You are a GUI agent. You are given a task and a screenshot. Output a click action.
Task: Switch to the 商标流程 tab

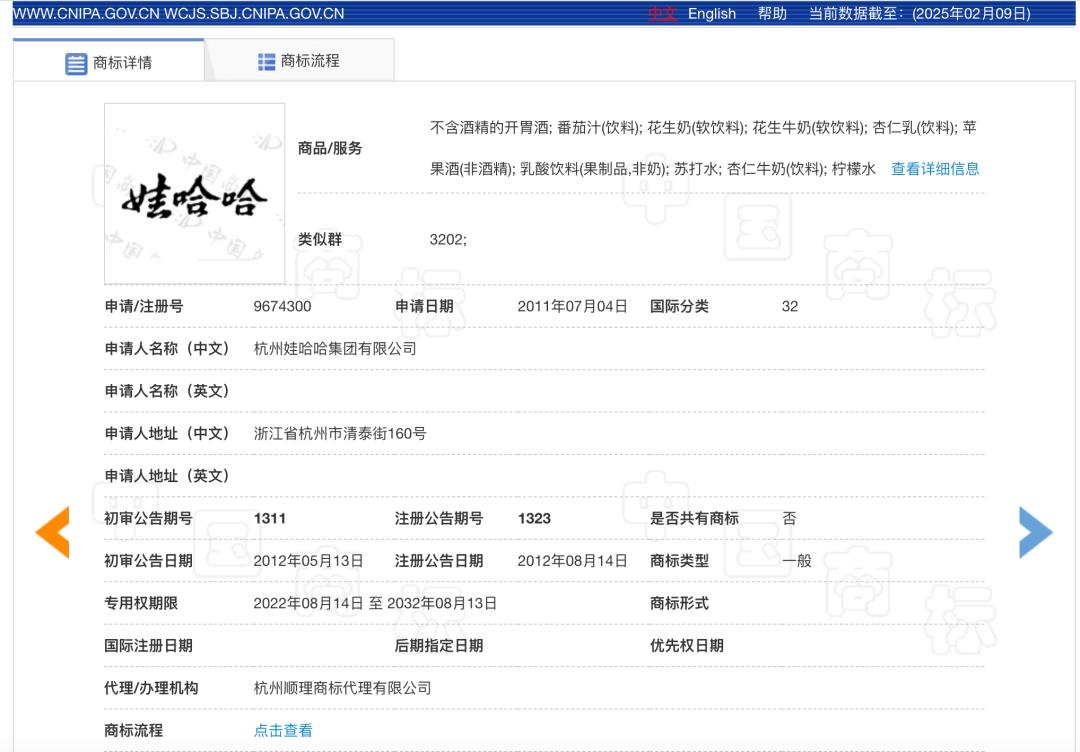[310, 61]
